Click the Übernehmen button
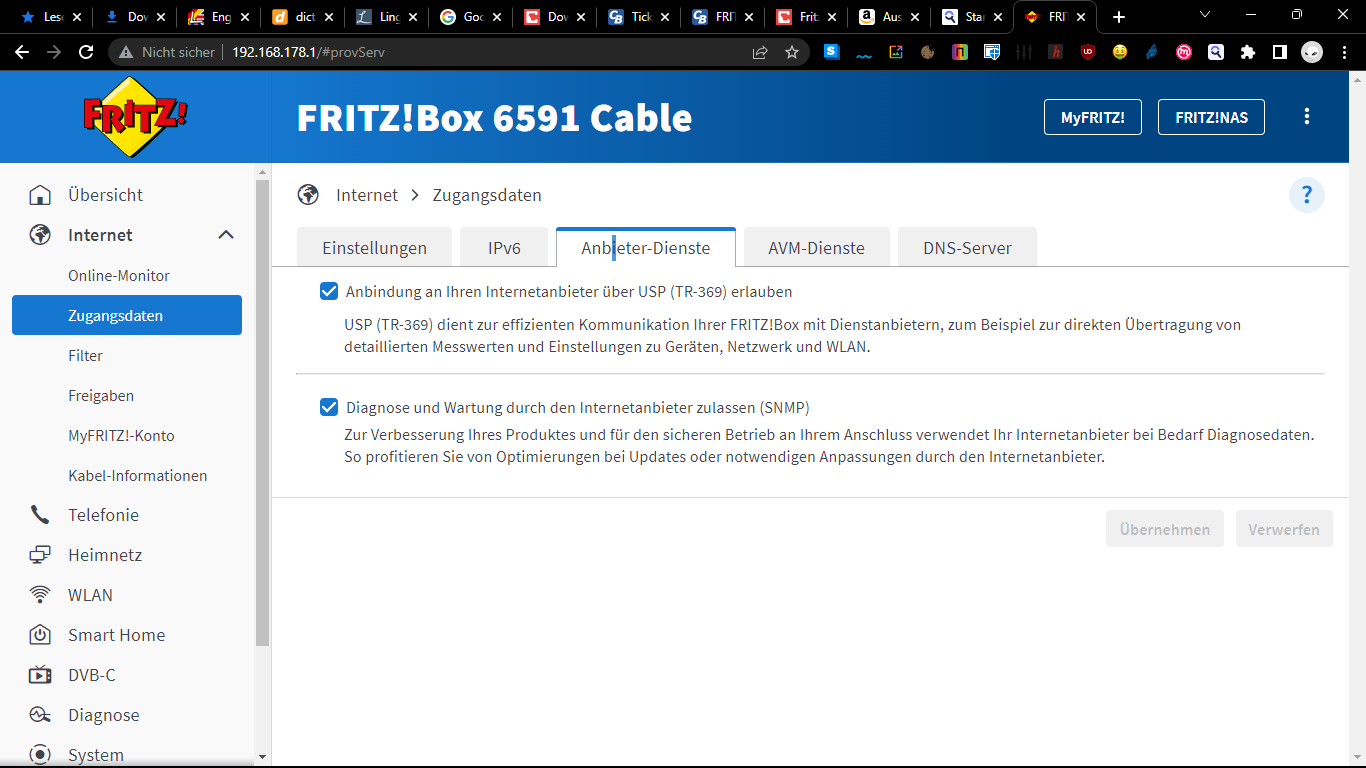 [1165, 529]
